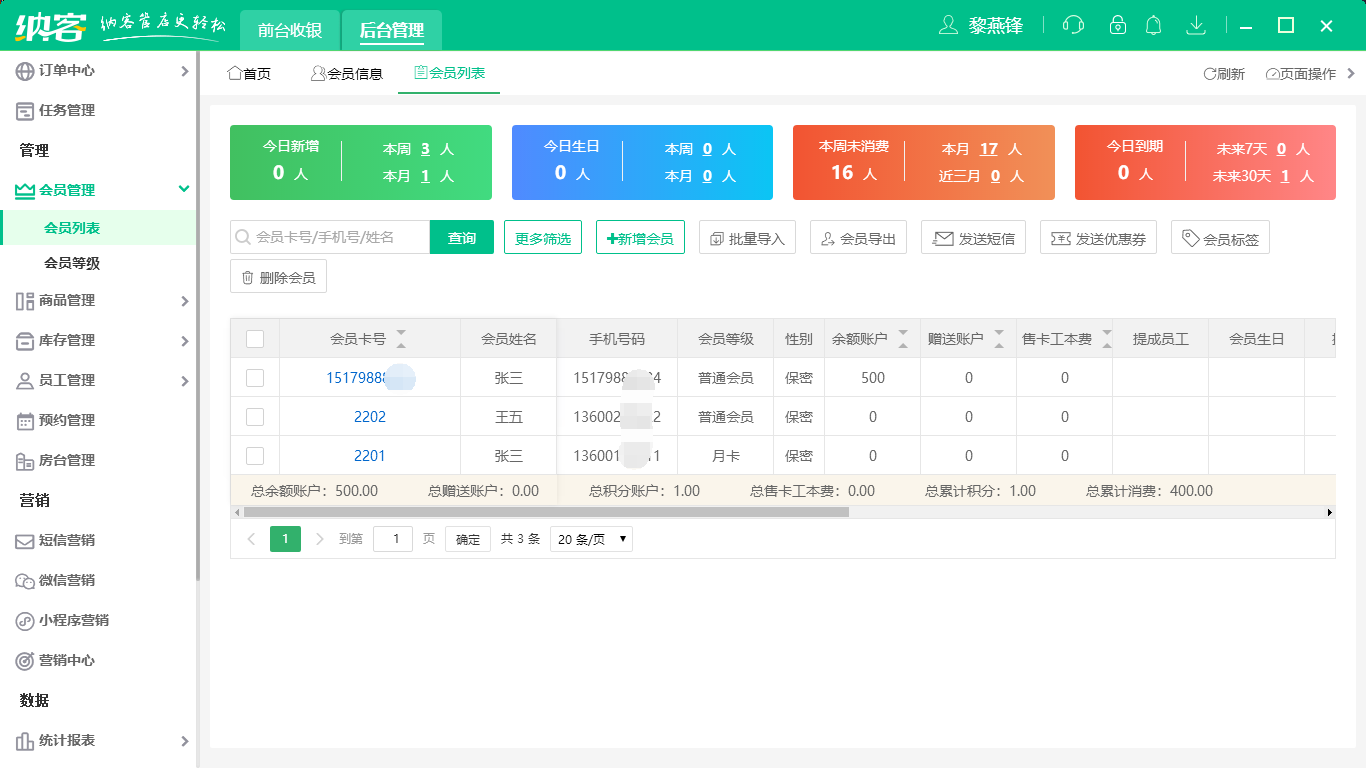The width and height of the screenshot is (1366, 768).
Task: Switch to the Member Info (会员信息) tab
Action: (346, 74)
